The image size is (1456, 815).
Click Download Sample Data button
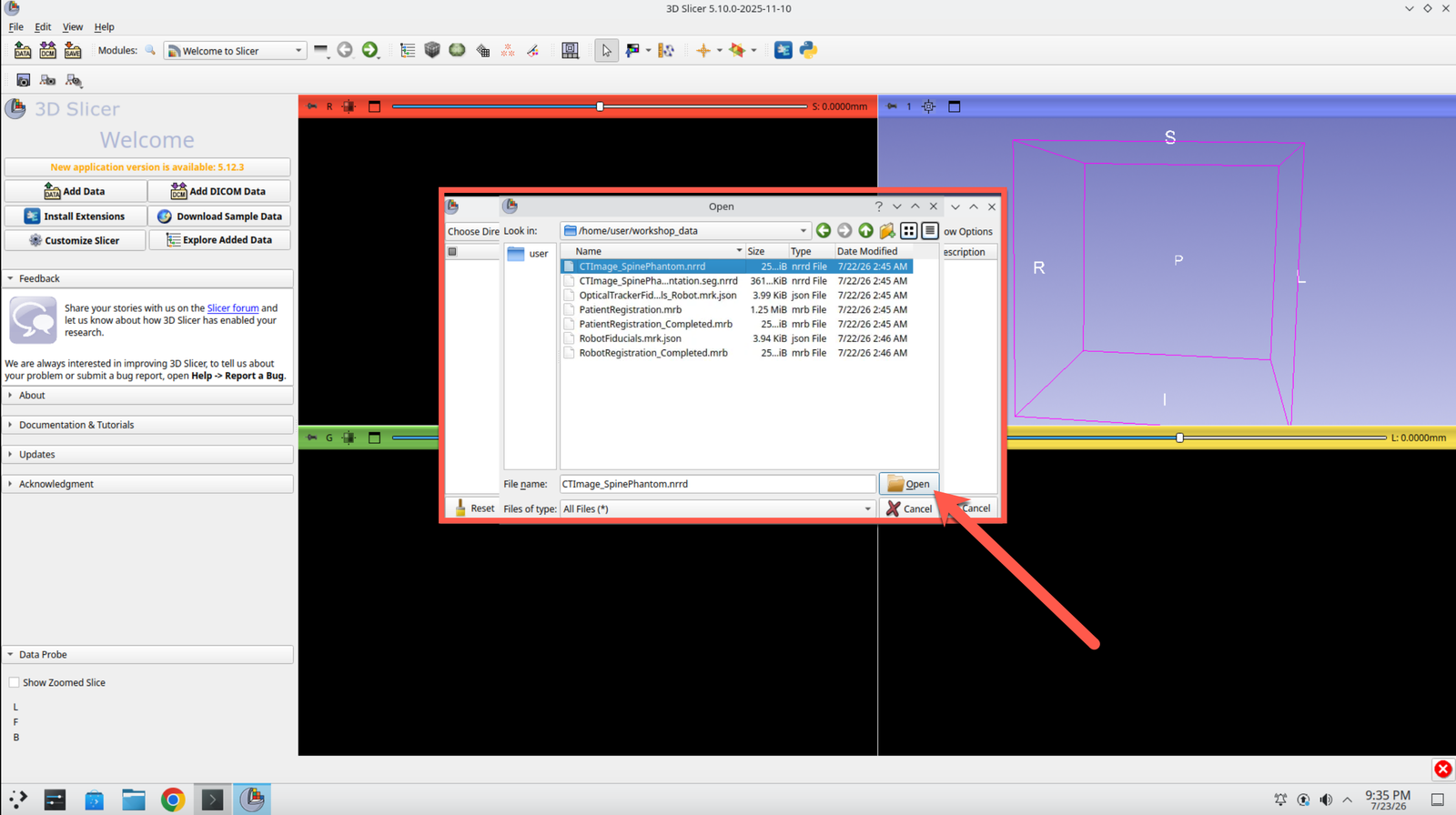[x=219, y=216]
